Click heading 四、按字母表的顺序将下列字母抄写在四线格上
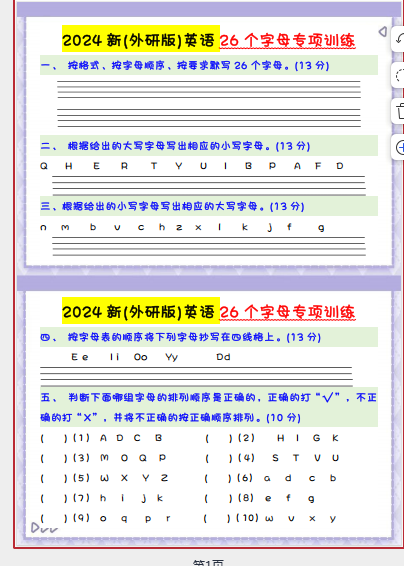The image size is (404, 566). (181, 337)
